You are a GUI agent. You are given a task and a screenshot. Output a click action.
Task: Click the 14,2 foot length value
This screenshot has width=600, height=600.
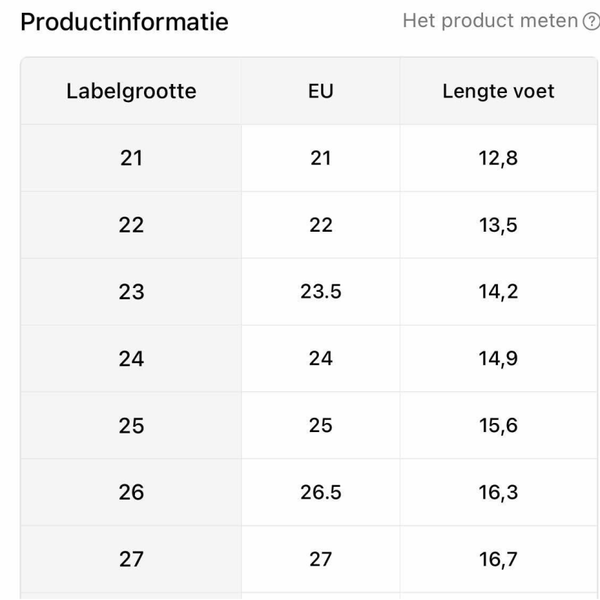click(x=498, y=292)
